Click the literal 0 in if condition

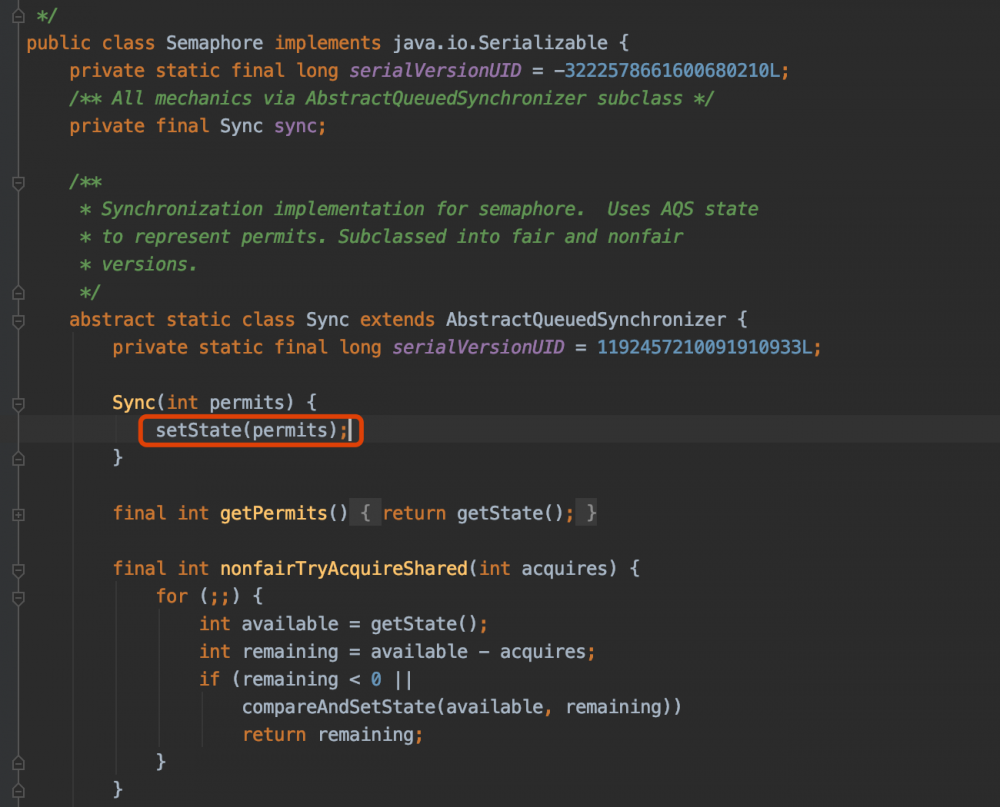[x=376, y=679]
